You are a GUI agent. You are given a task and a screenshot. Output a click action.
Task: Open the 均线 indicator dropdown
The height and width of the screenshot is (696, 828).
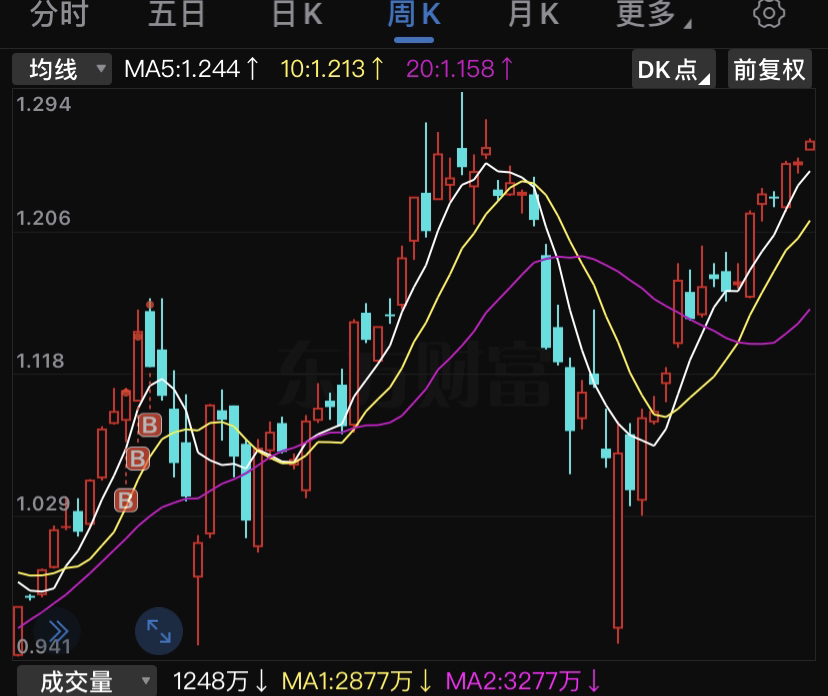(x=62, y=69)
